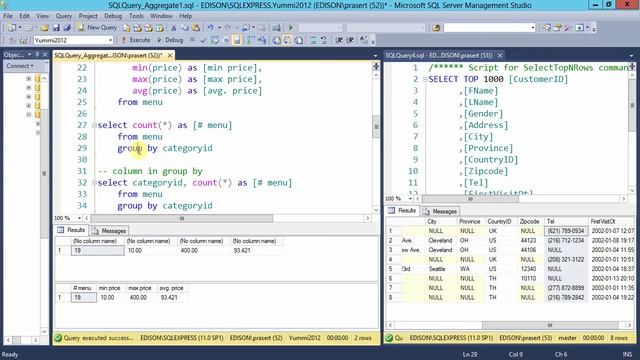Click the Paste icon in toolbar
Image resolution: width=640 pixels, height=360 pixels.
(x=196, y=28)
